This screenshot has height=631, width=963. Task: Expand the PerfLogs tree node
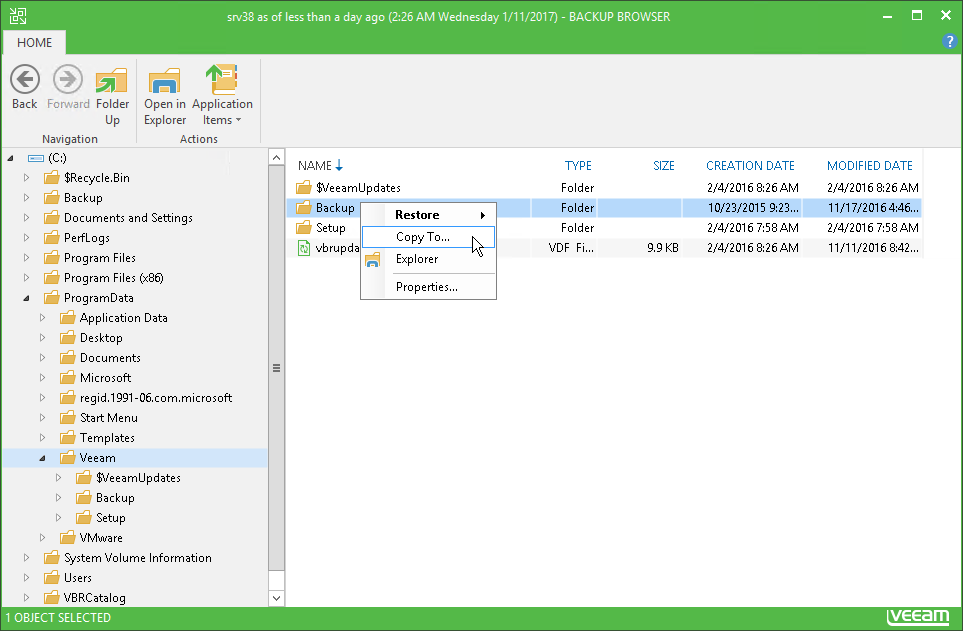26,238
